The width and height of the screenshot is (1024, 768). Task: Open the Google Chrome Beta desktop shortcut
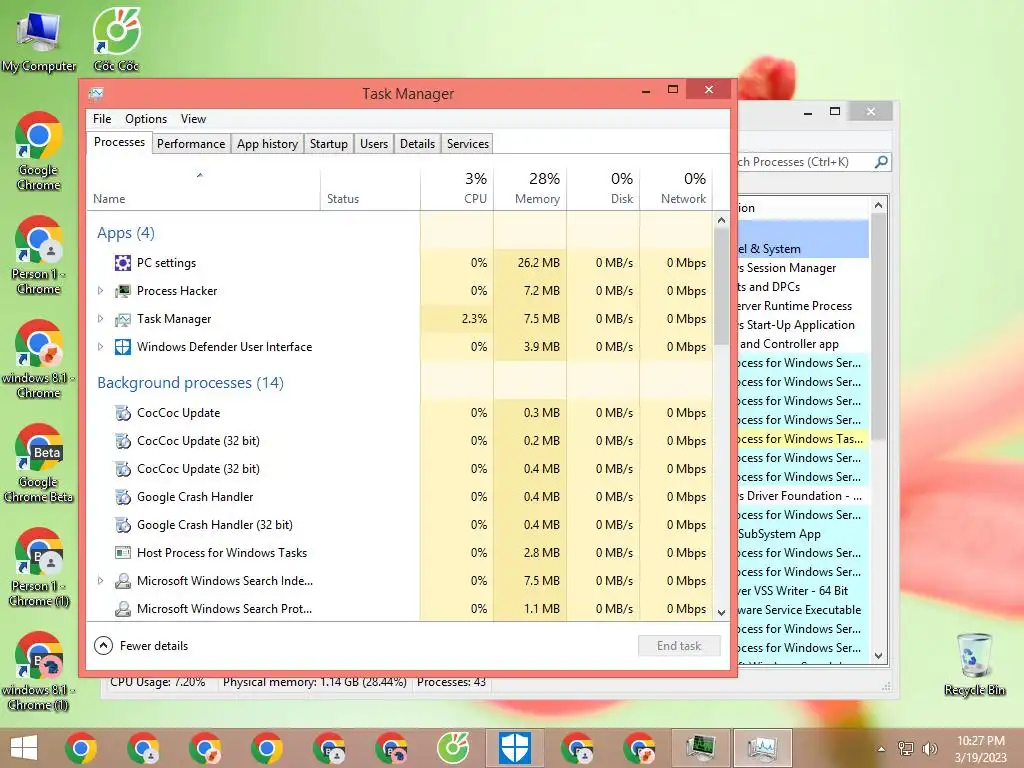click(39, 464)
